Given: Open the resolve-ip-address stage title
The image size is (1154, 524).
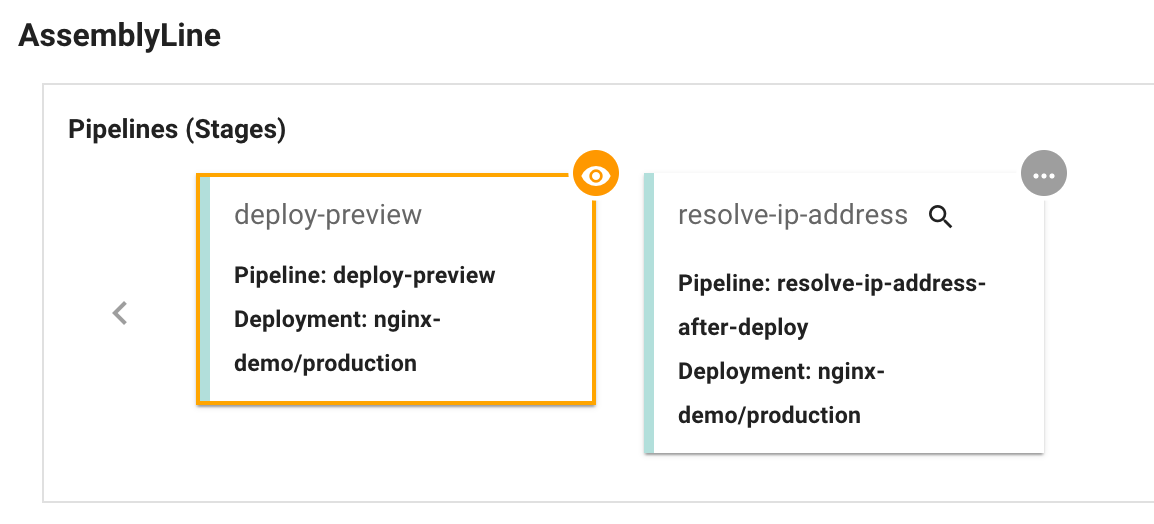Looking at the screenshot, I should pos(792,215).
